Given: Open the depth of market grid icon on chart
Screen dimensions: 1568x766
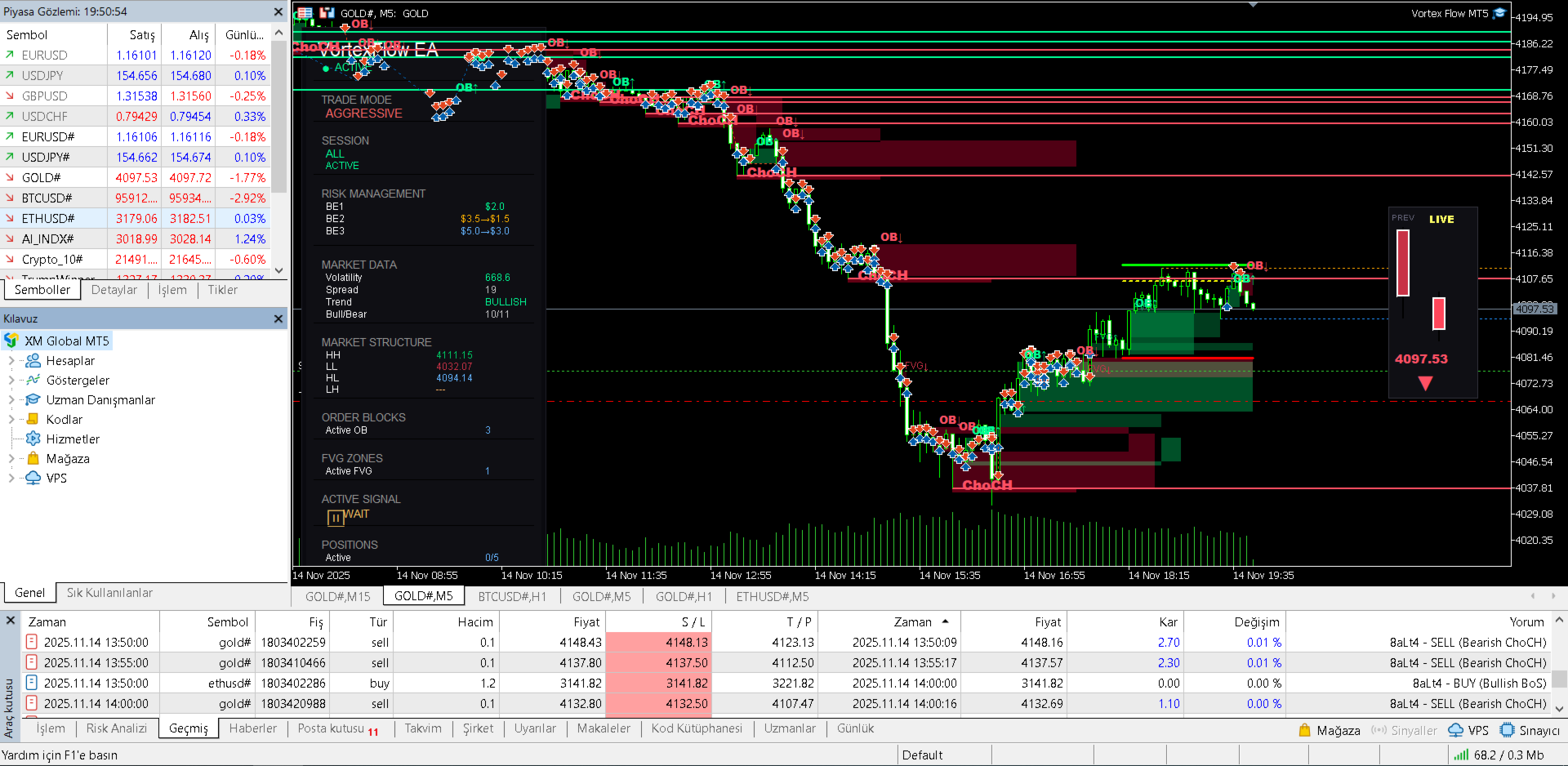Looking at the screenshot, I should tap(305, 13).
